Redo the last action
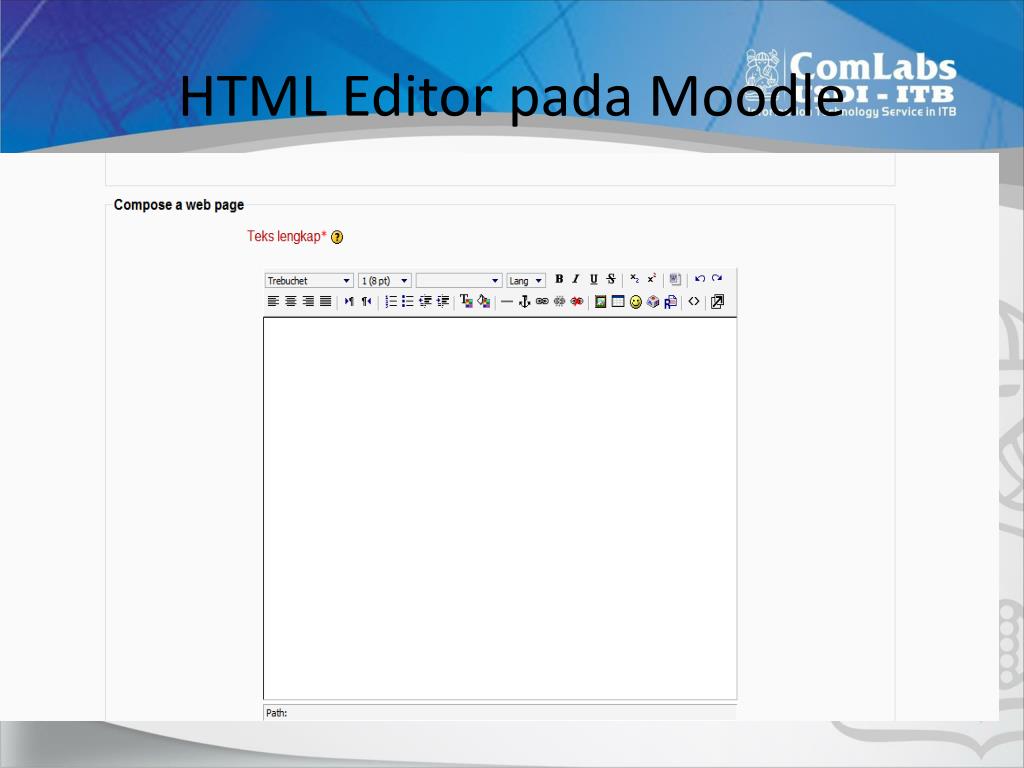Viewport: 1024px width, 768px height. (x=716, y=279)
